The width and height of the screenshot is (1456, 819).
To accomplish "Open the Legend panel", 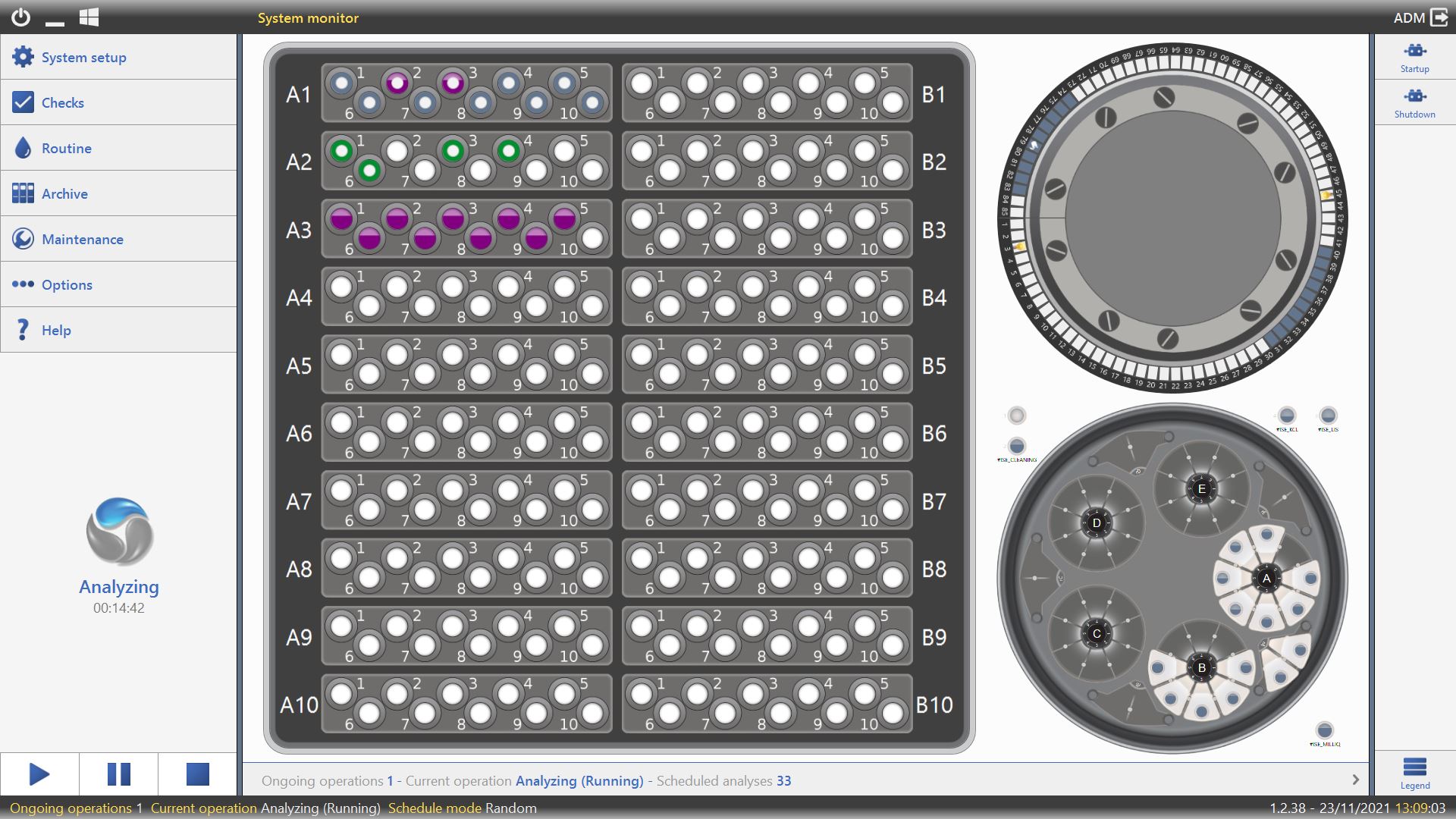I will [x=1414, y=773].
